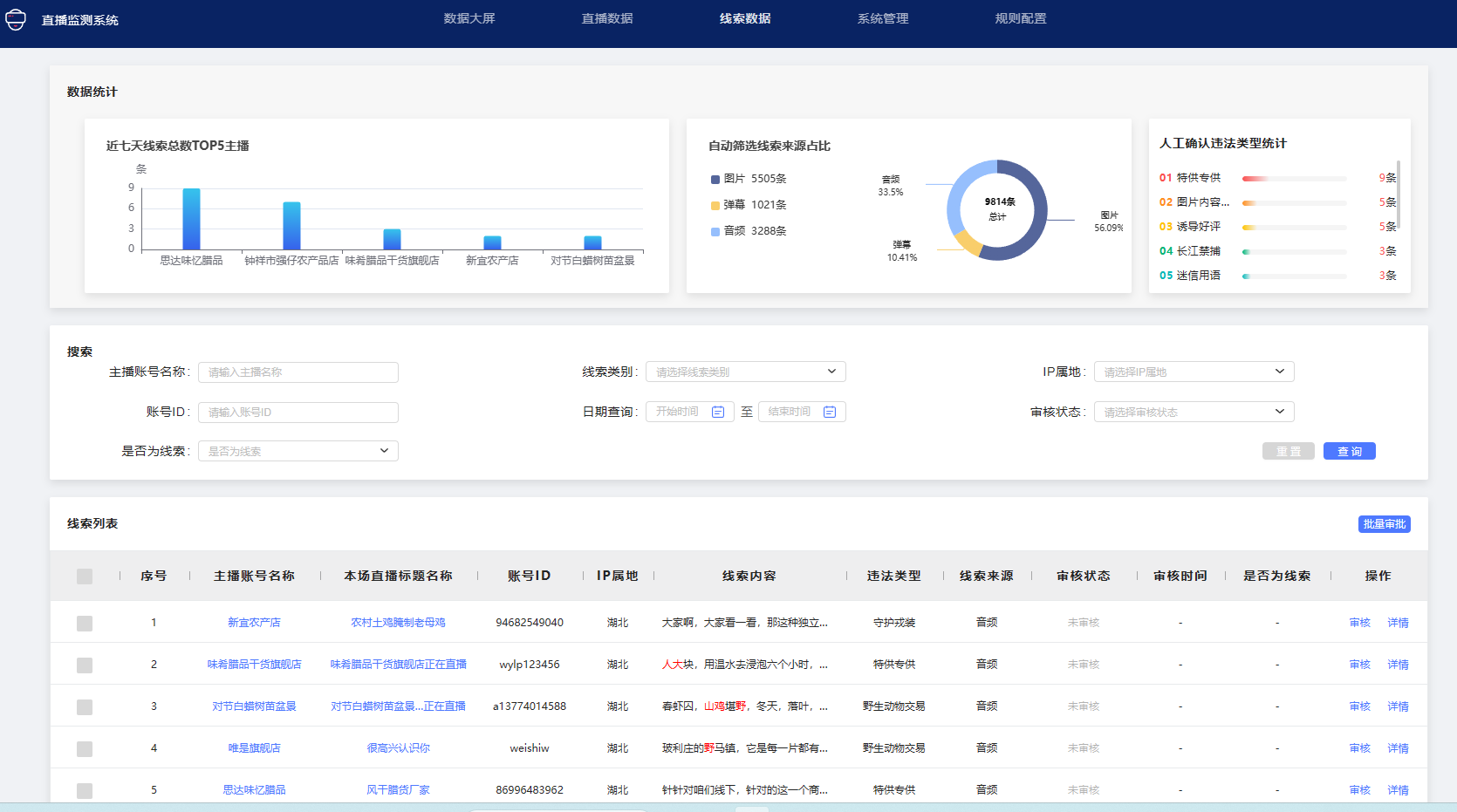Click the 账号ID input field
This screenshot has height=812, width=1457.
(298, 413)
